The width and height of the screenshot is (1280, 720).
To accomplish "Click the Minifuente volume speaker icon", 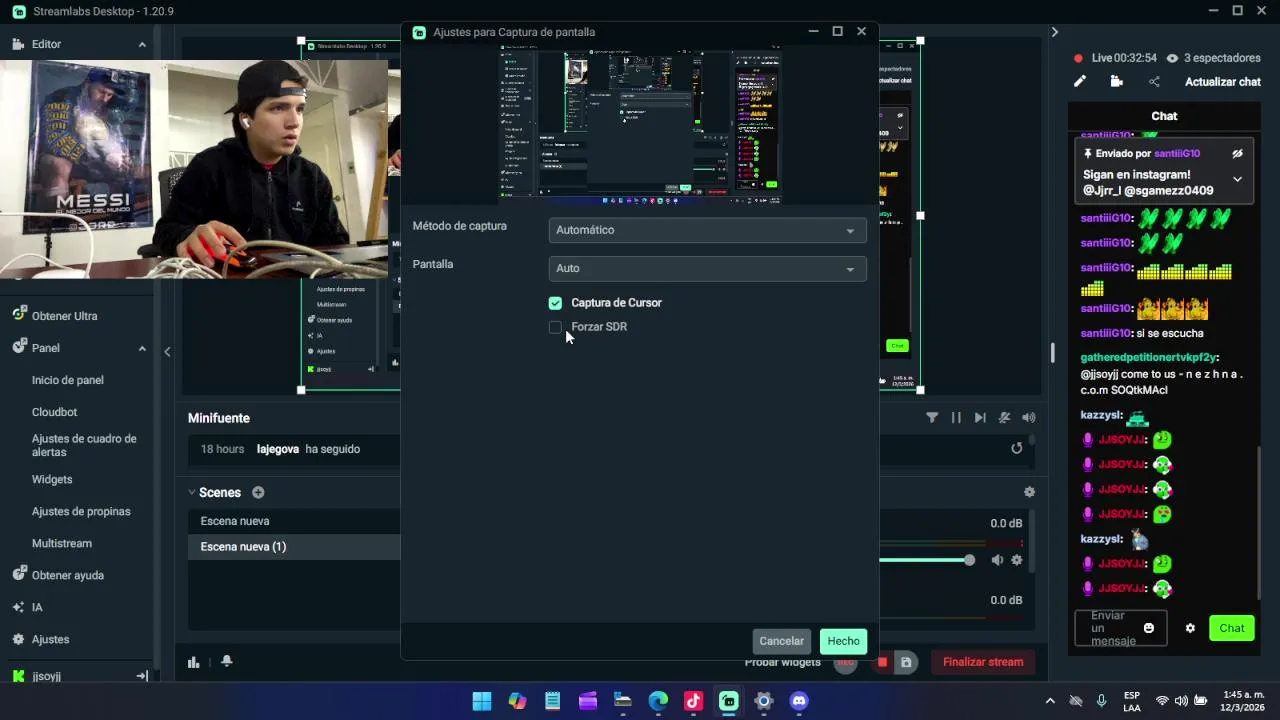I will (x=1029, y=418).
